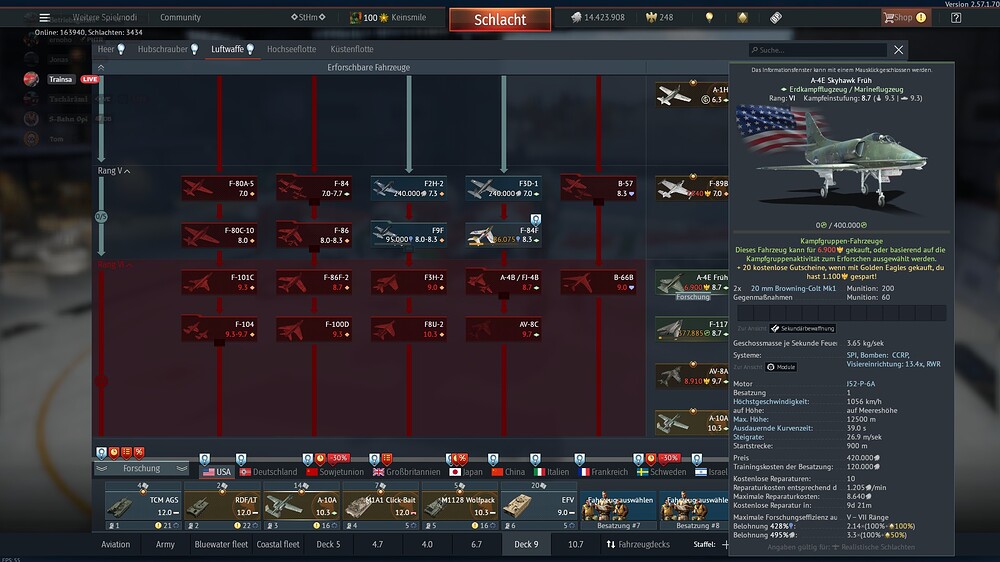The image size is (1000, 562).
Task: Open Sekundärbewaffnung in info panel
Action: 802,329
